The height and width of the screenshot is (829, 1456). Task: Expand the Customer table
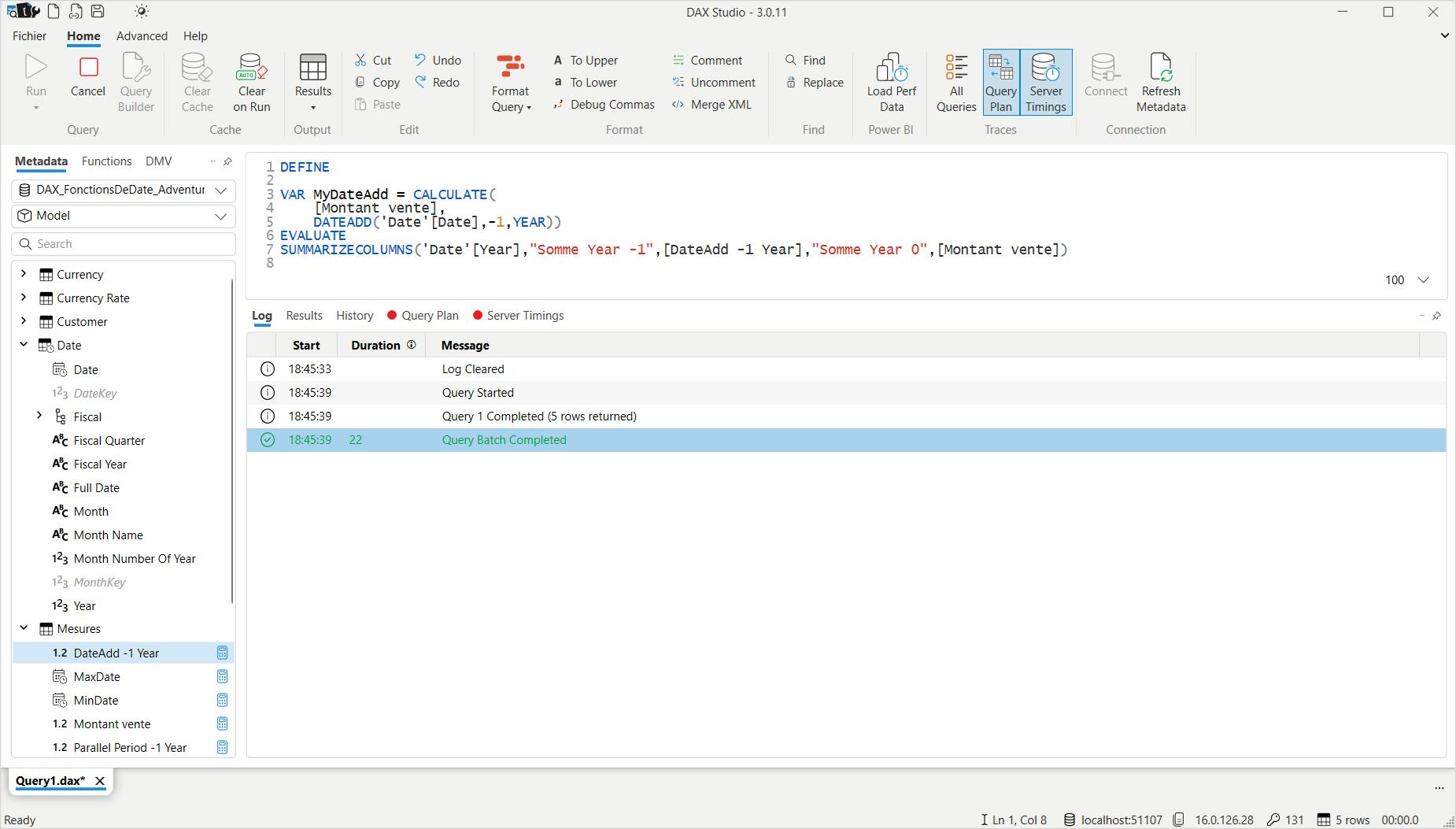[24, 321]
